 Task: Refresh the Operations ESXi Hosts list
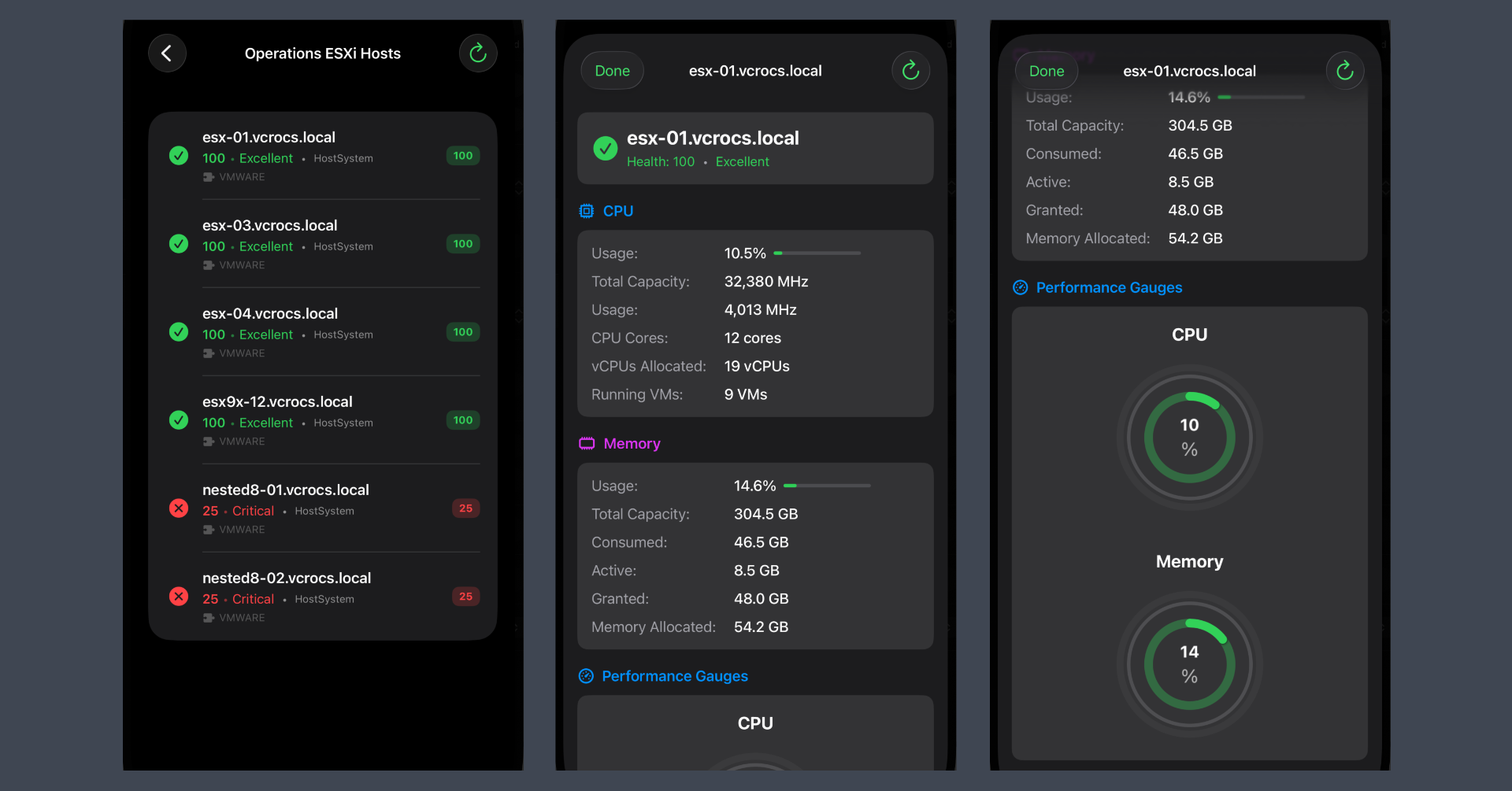pos(477,54)
